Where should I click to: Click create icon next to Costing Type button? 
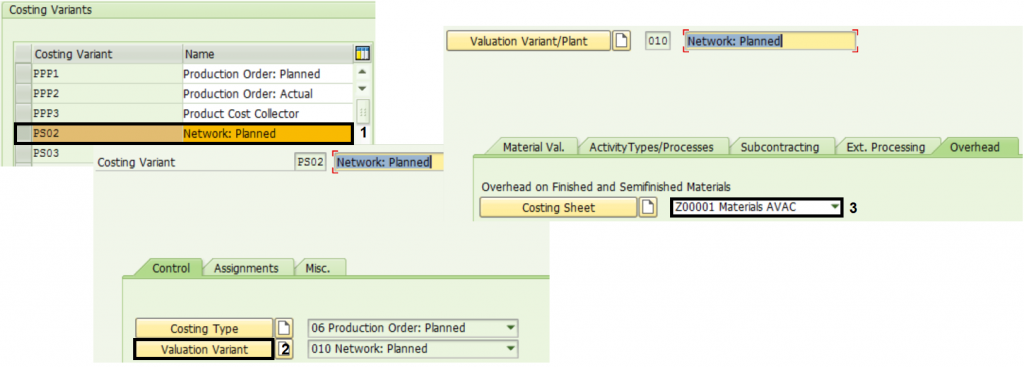pos(282,328)
